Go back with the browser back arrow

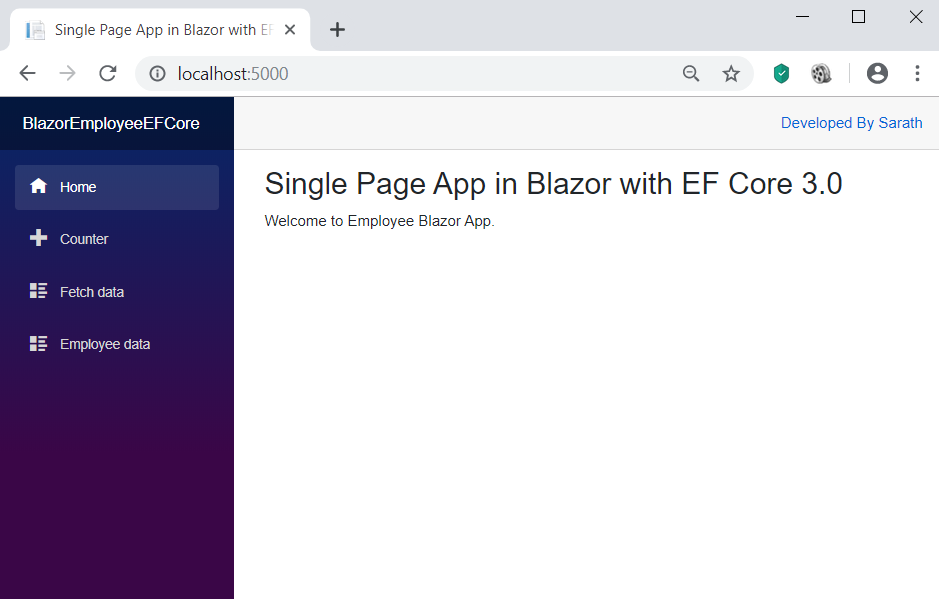28,74
